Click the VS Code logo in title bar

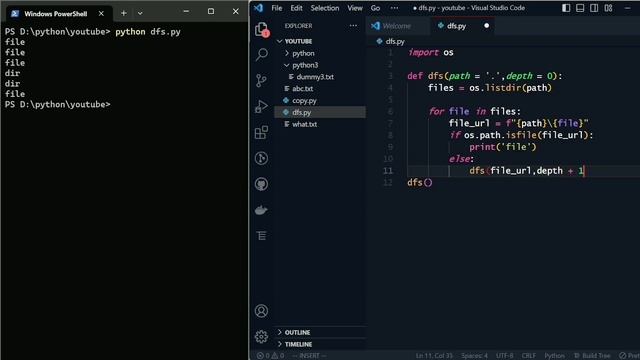(x=258, y=8)
